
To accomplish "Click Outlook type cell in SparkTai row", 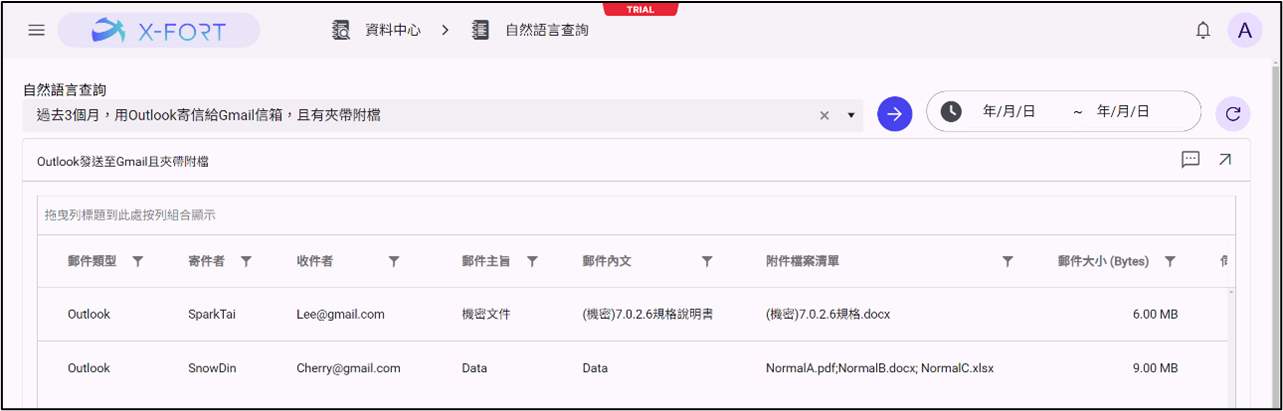I will click(x=89, y=314).
